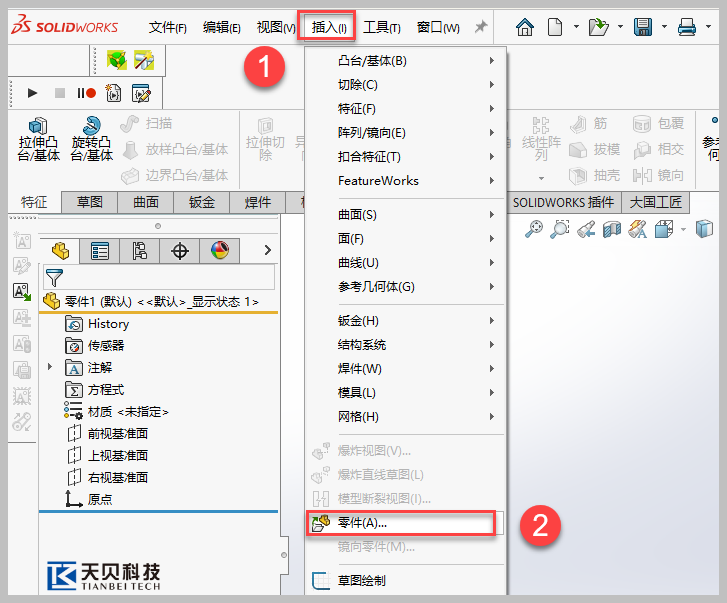
Task: Expand the 注解 (Annotations) tree node
Action: (x=50, y=367)
